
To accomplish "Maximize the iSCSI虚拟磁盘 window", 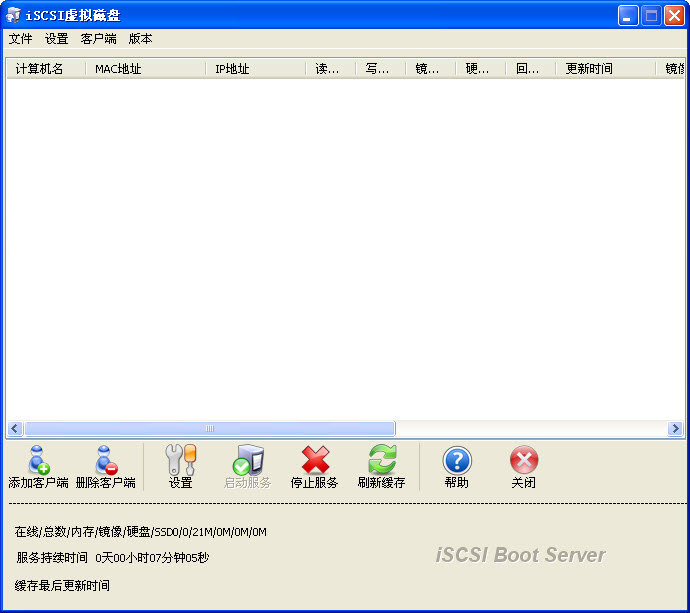I will tap(651, 16).
